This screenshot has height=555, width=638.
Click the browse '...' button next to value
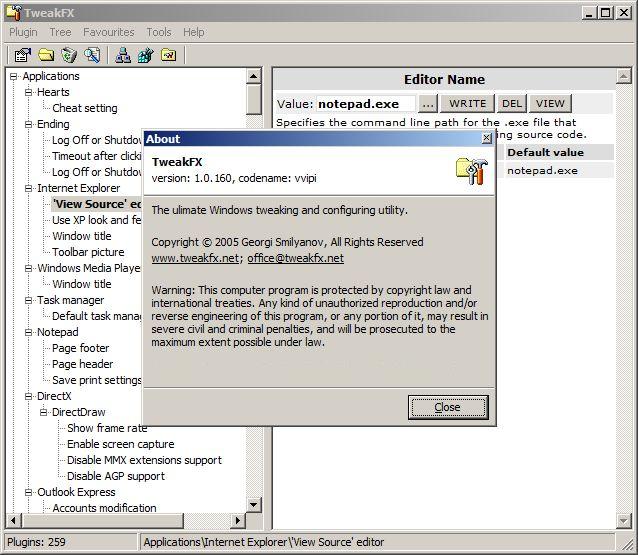pos(428,104)
